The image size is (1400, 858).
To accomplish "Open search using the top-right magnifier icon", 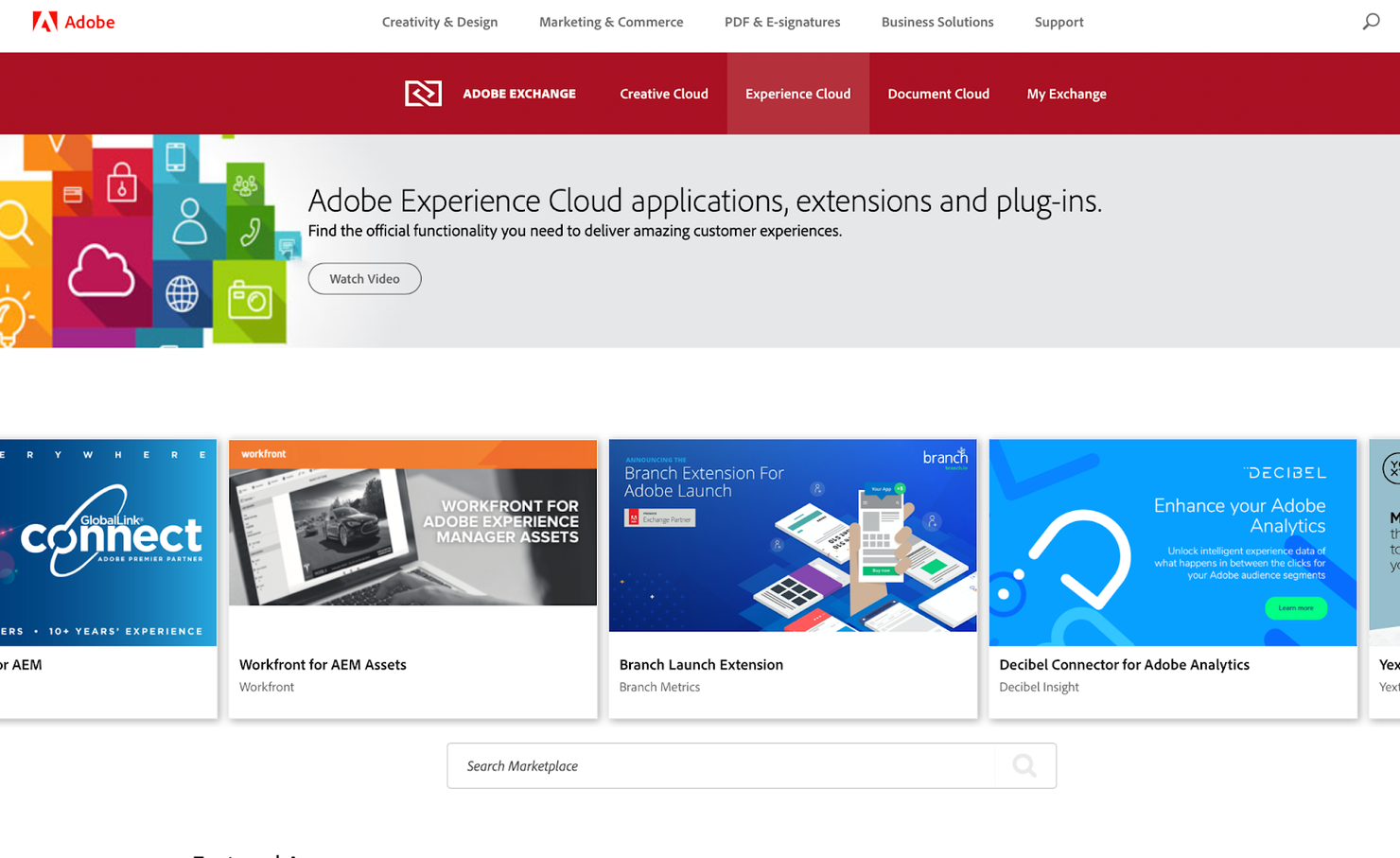I will click(1370, 21).
